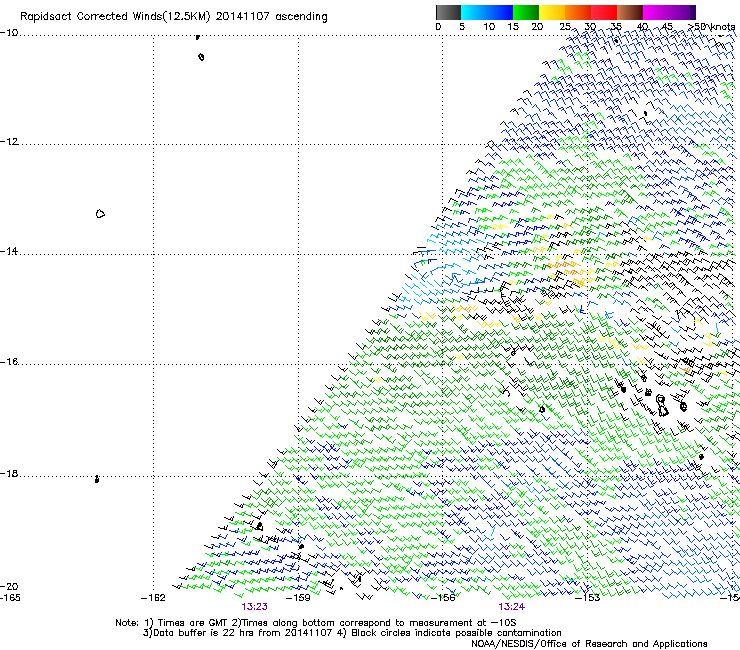
Task: Click the yellow 20-25 knots color segment
Action: [552, 12]
